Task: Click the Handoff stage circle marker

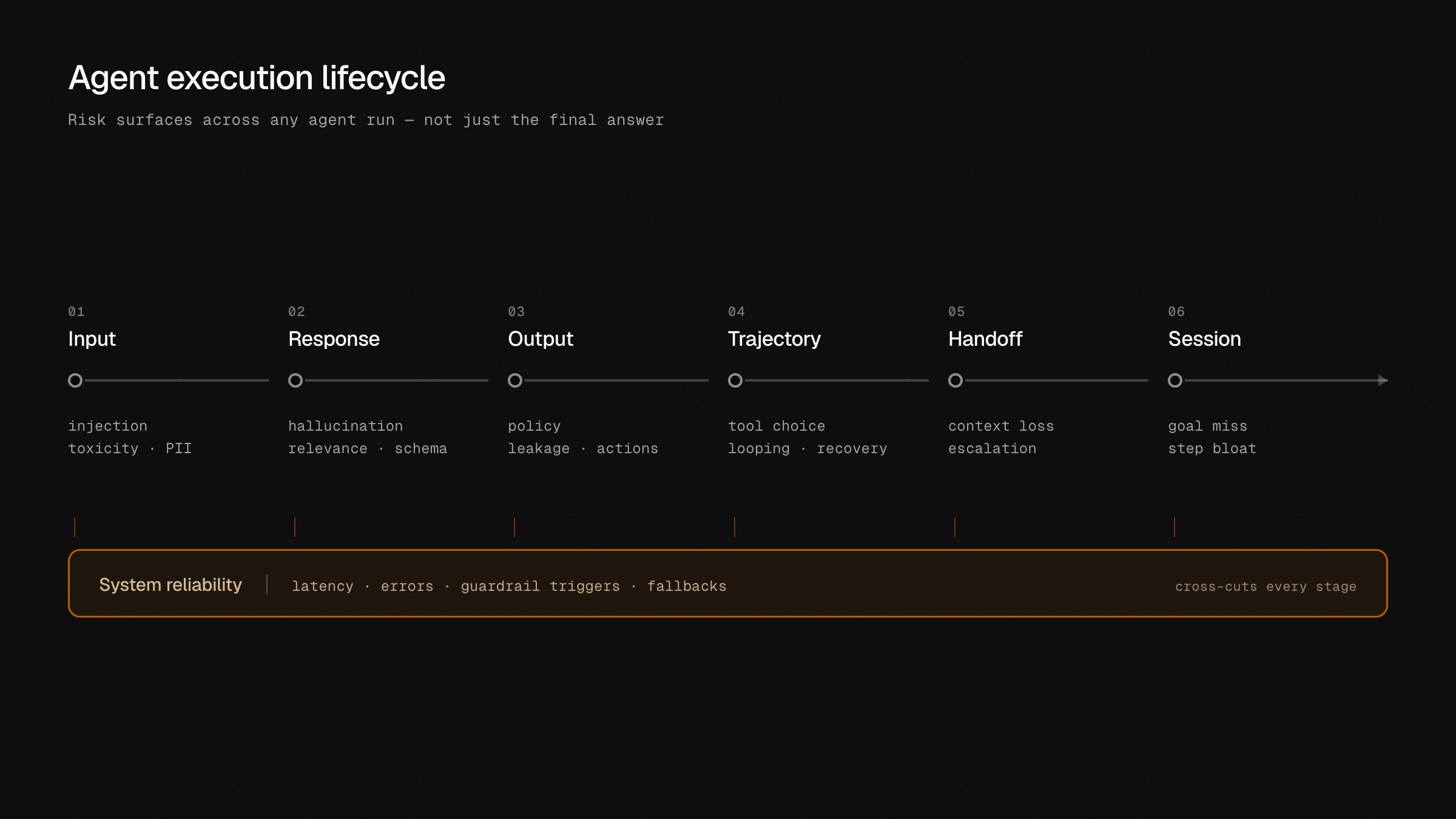Action: pyautogui.click(x=955, y=380)
